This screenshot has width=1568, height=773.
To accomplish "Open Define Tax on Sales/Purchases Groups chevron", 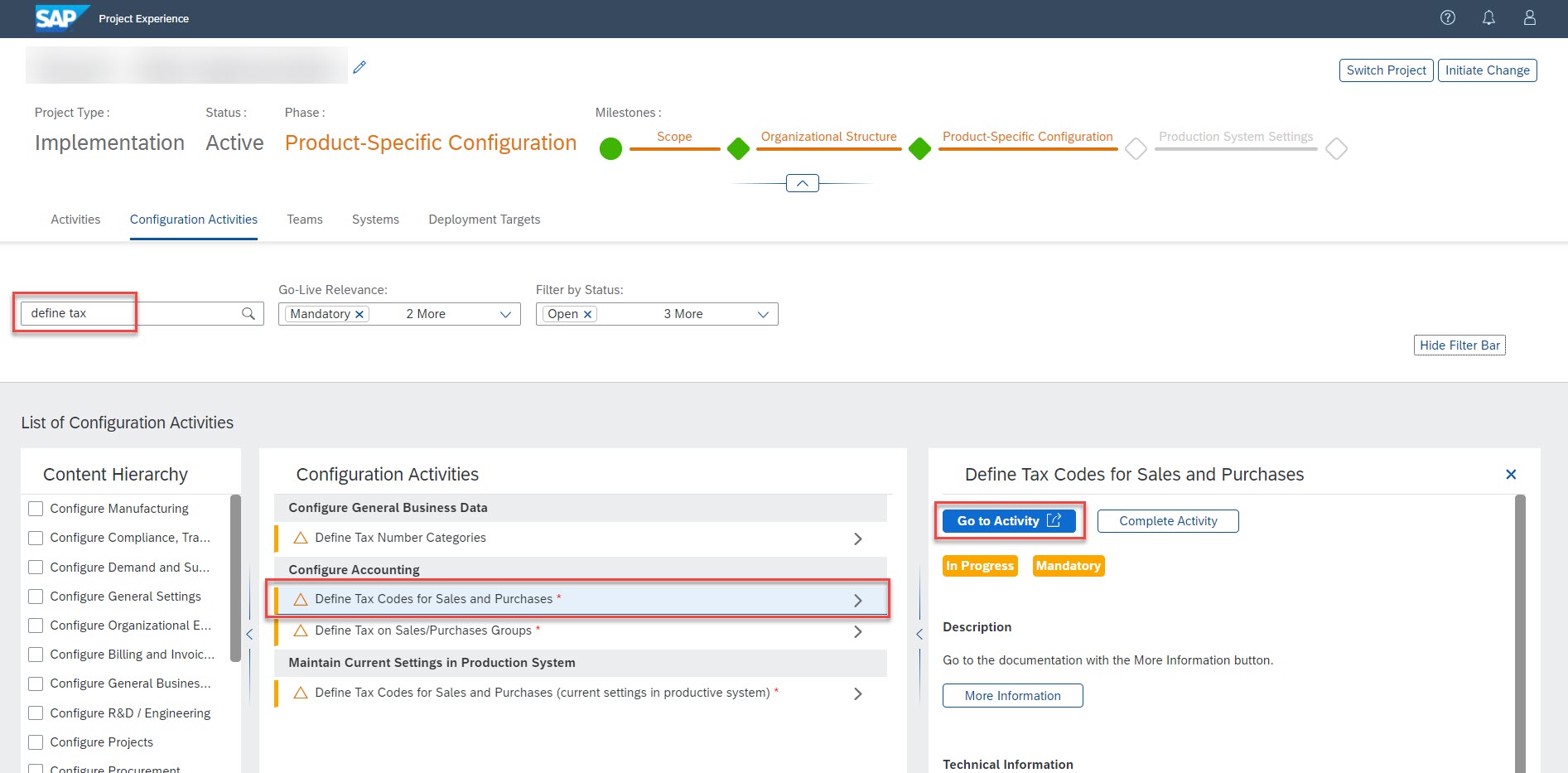I will pos(857,631).
